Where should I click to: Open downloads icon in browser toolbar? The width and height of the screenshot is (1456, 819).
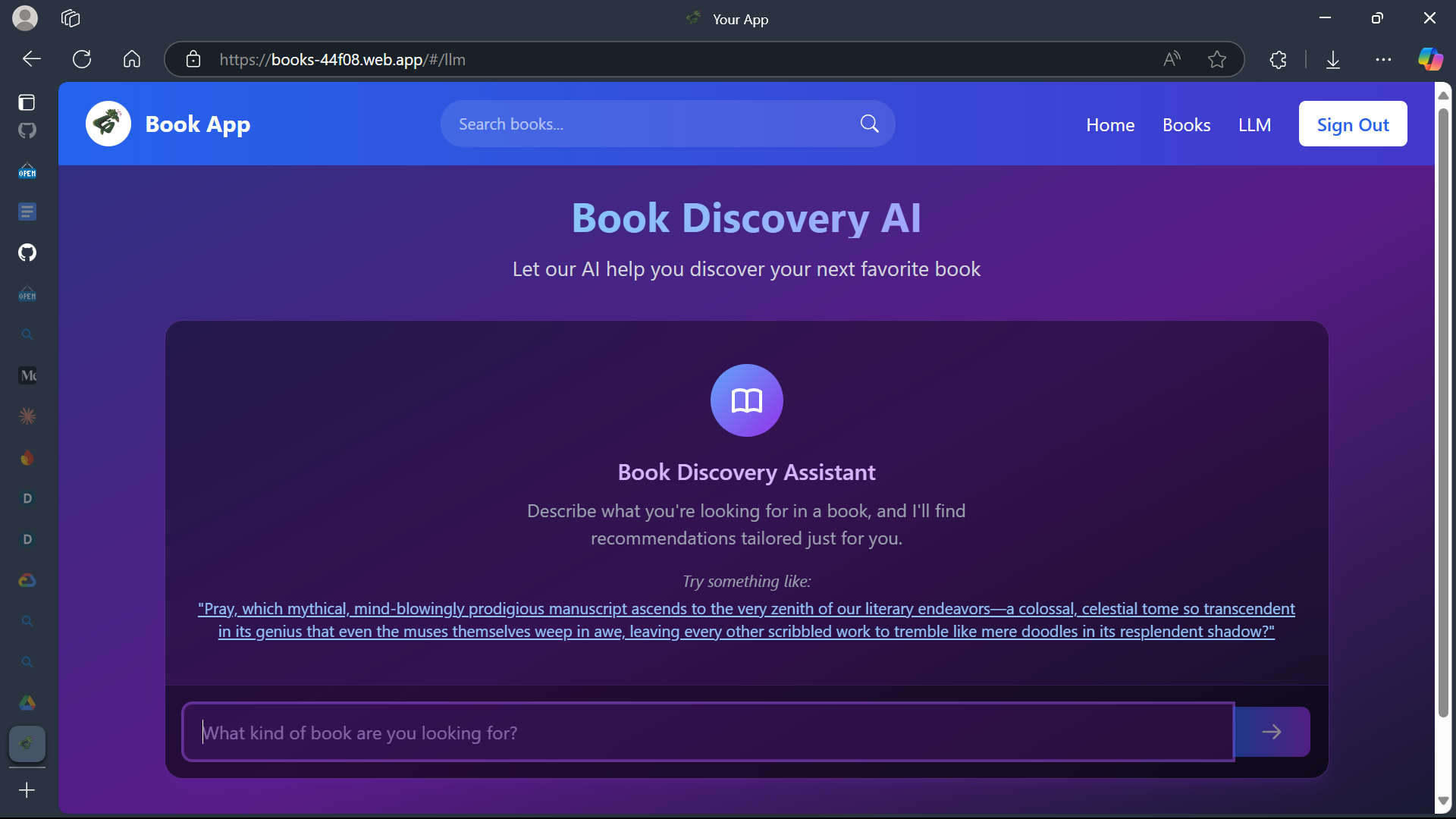click(1333, 59)
